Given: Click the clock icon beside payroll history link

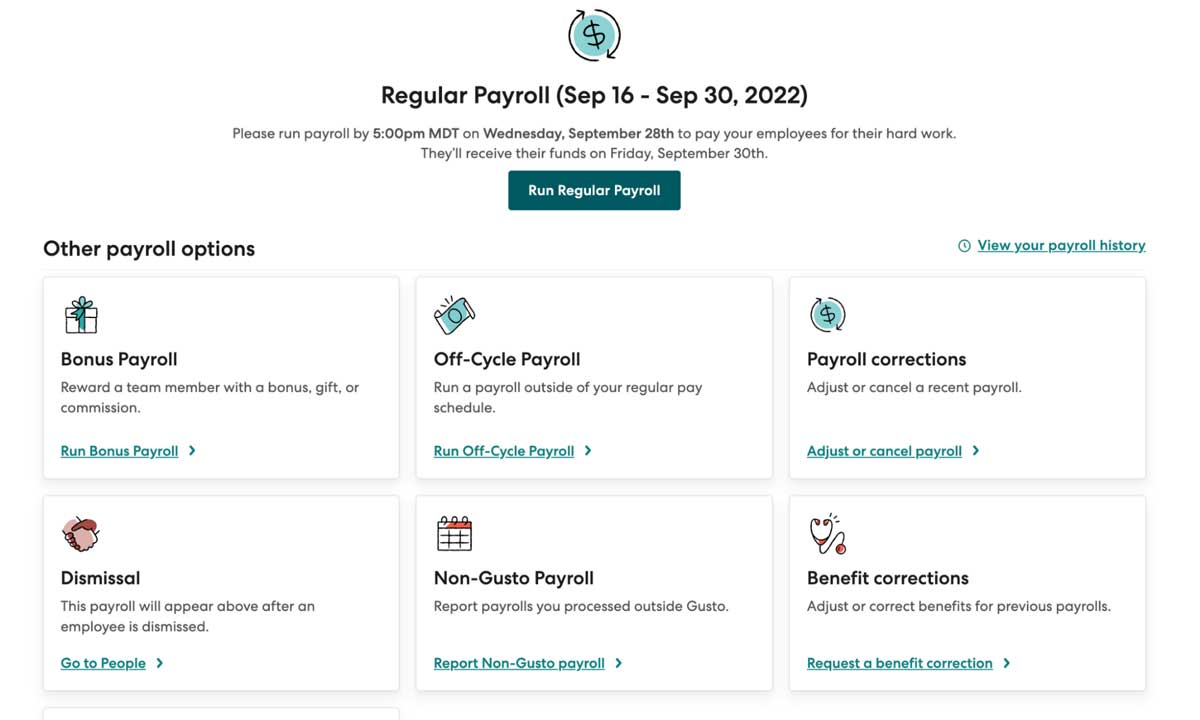Looking at the screenshot, I should [964, 245].
